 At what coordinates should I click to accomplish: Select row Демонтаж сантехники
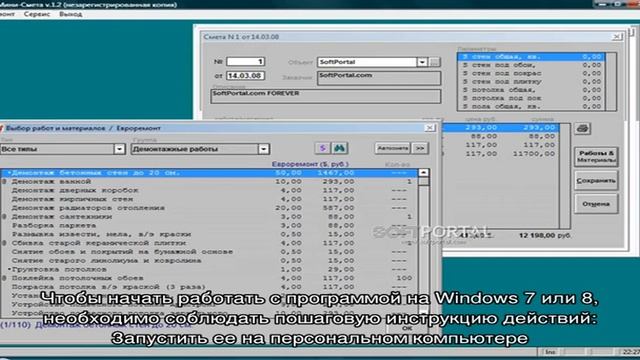pos(209,217)
